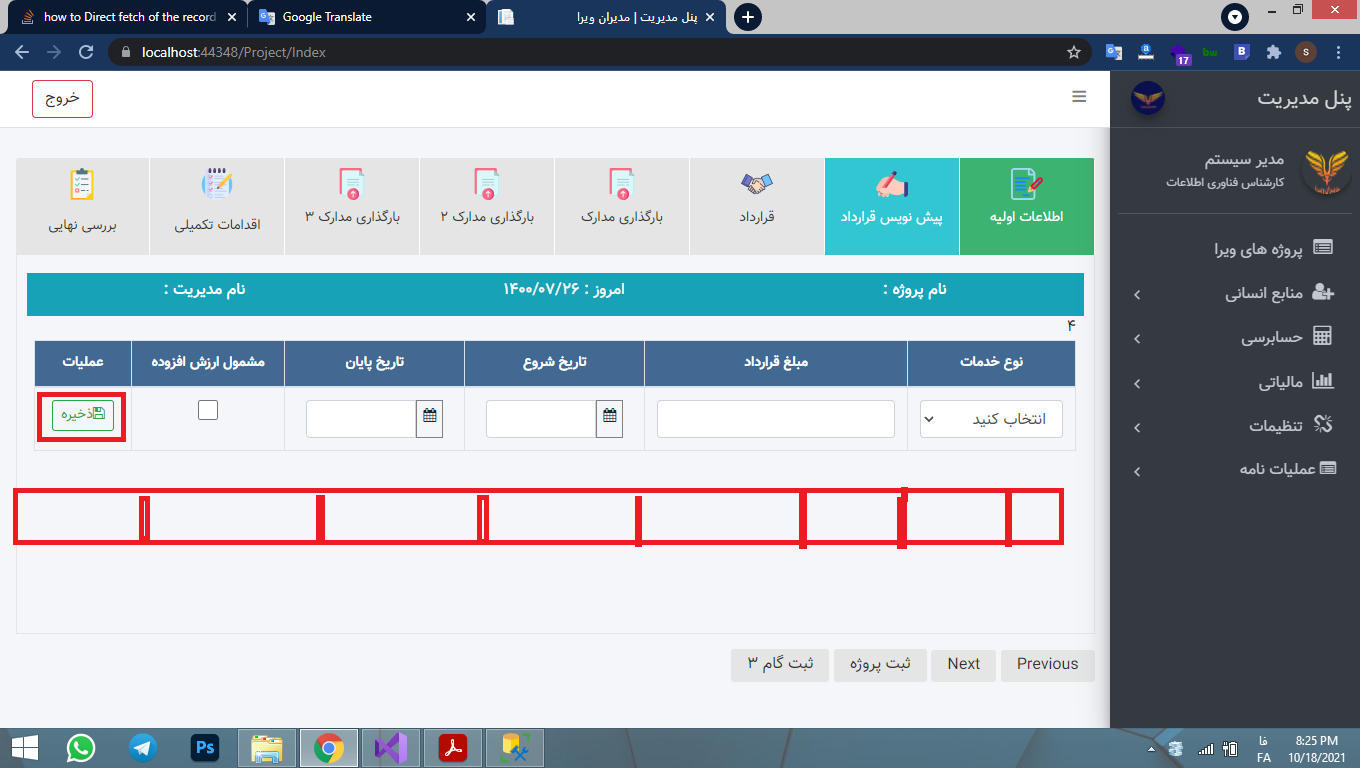Open Photoshop from the taskbar

point(205,747)
